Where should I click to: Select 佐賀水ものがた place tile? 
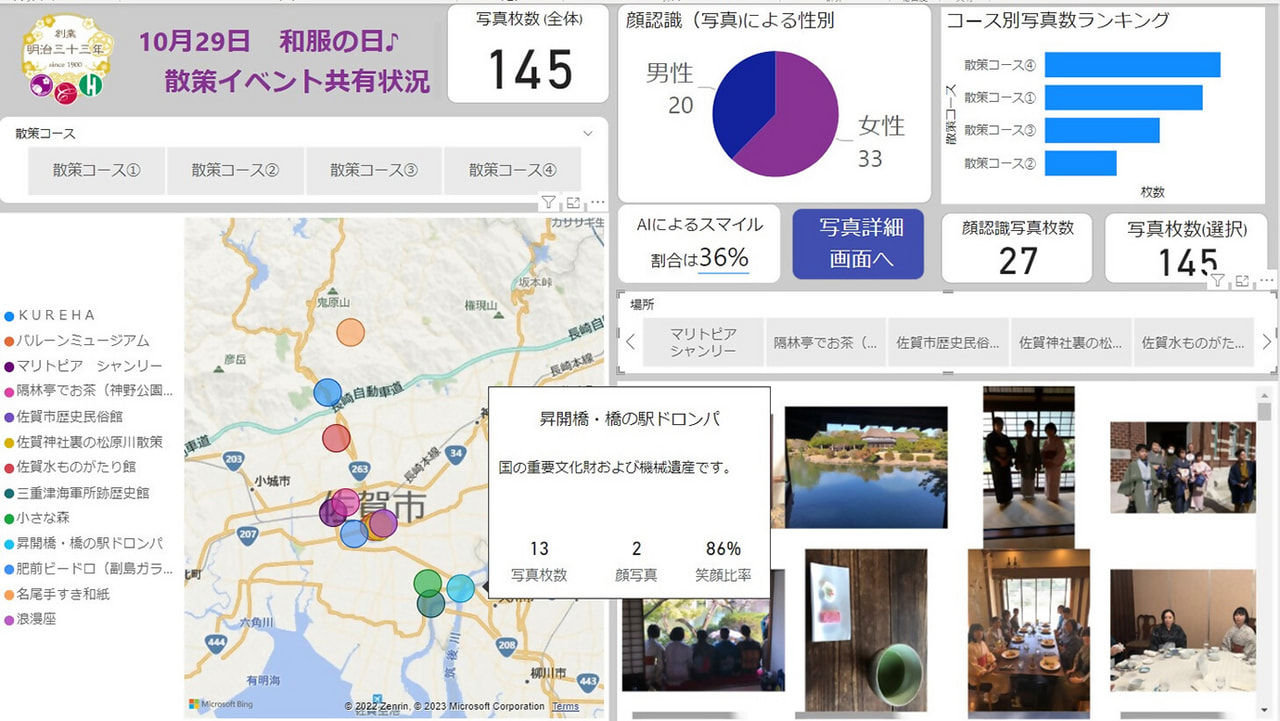1194,342
